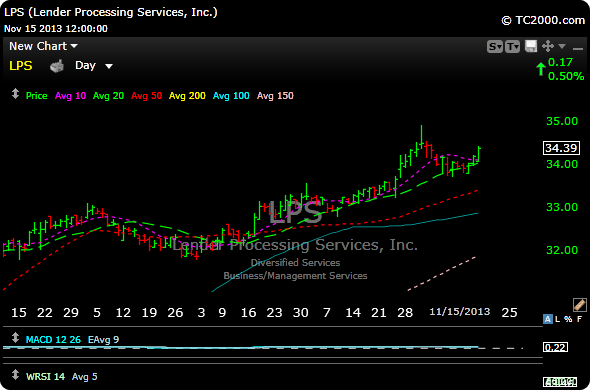Toggle the F scale option
Viewport: 590px width, 390px height.
tap(579, 319)
